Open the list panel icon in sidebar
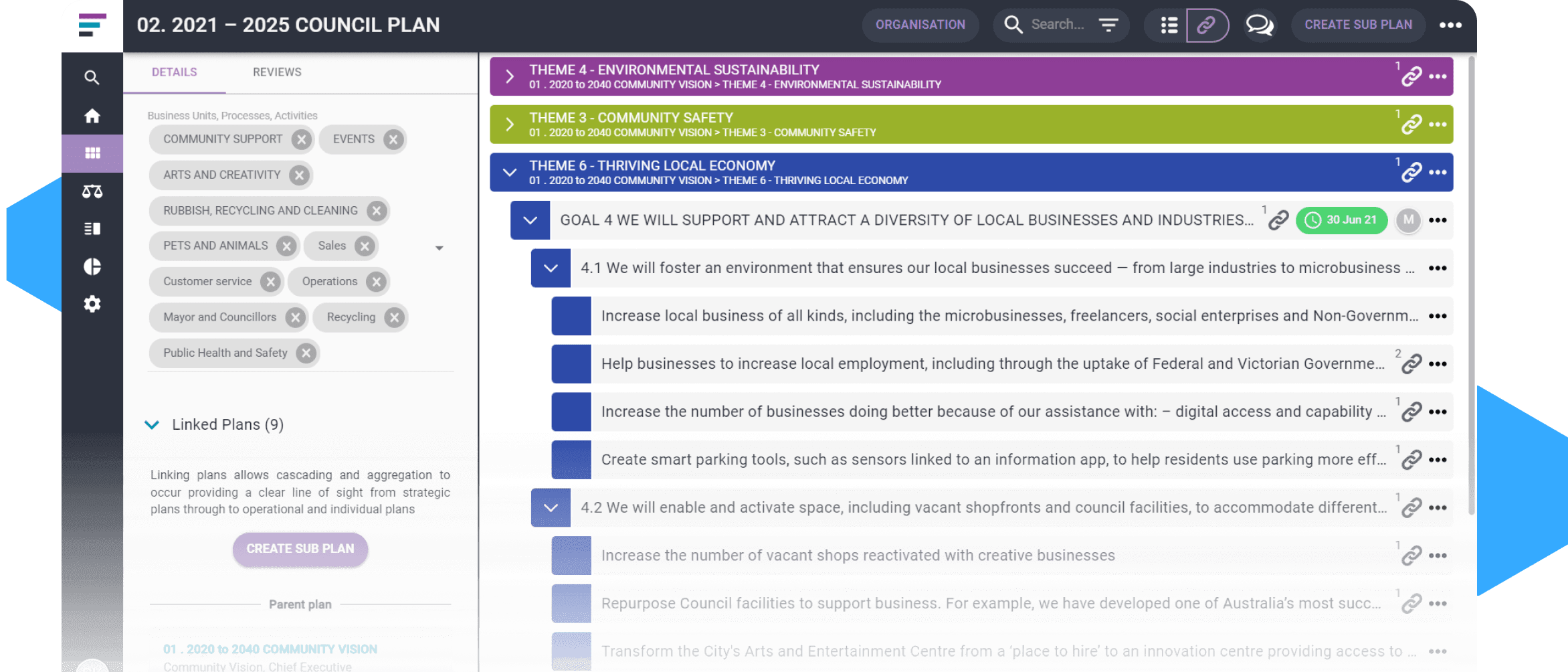The image size is (1568, 672). pyautogui.click(x=92, y=229)
